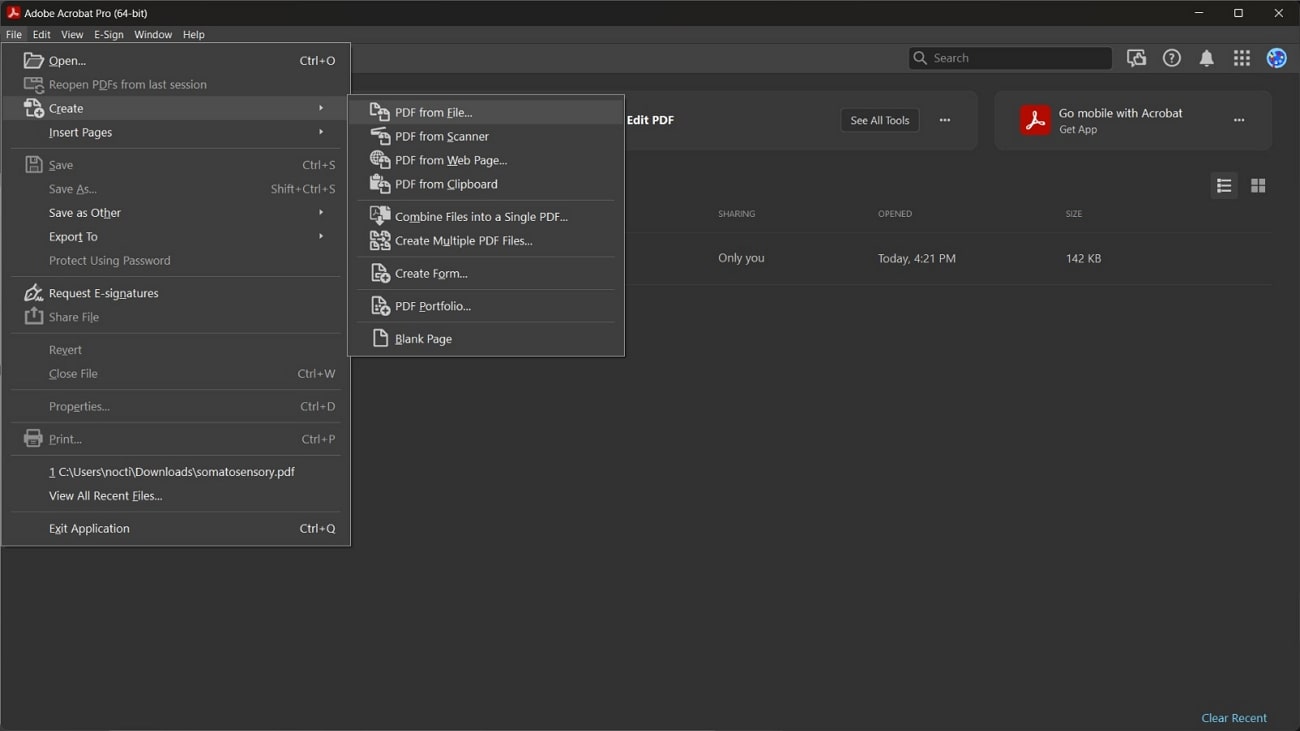Click the red Acrobat mobile app icon
The height and width of the screenshot is (731, 1300).
click(1035, 120)
